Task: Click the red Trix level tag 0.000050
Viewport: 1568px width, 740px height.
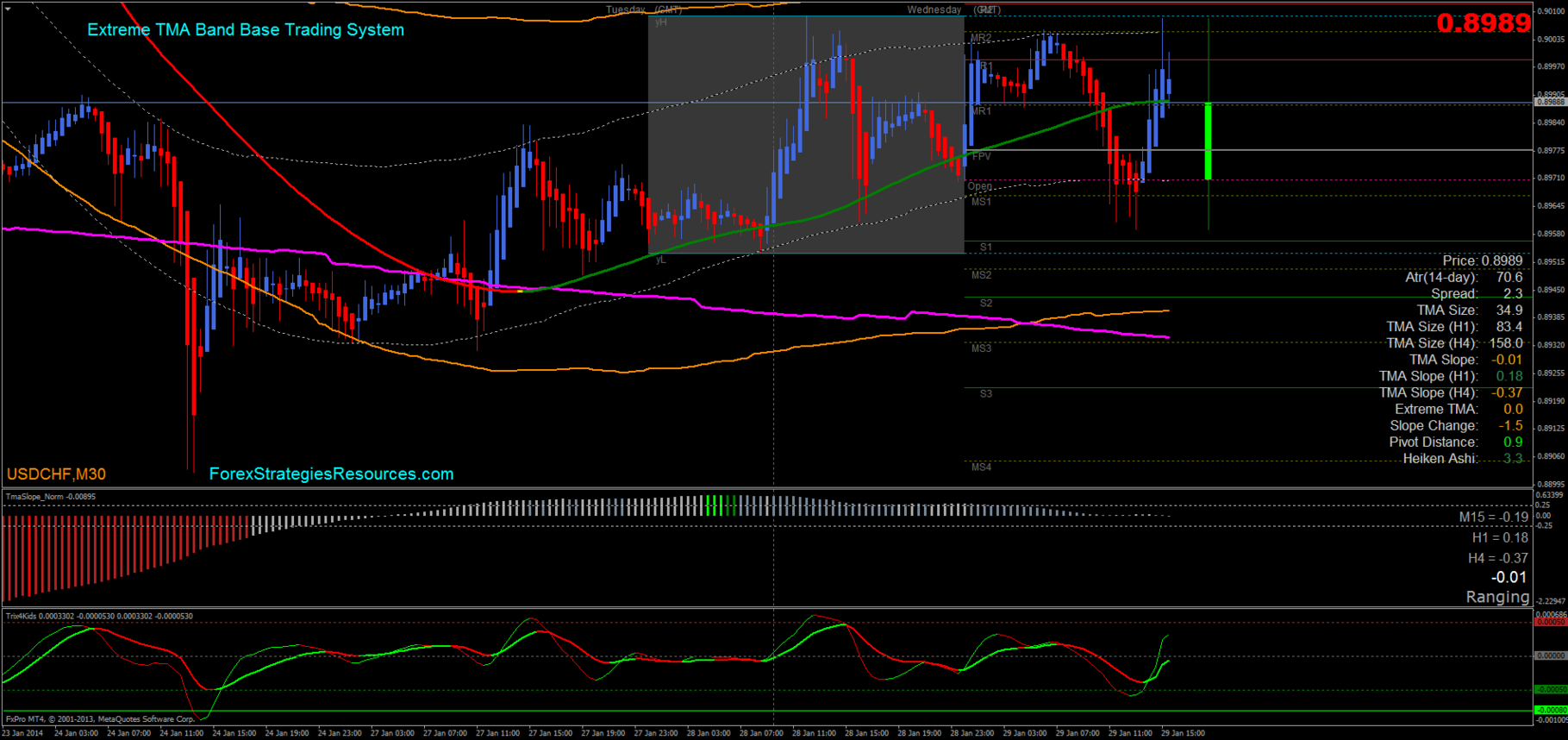Action: (x=1551, y=622)
